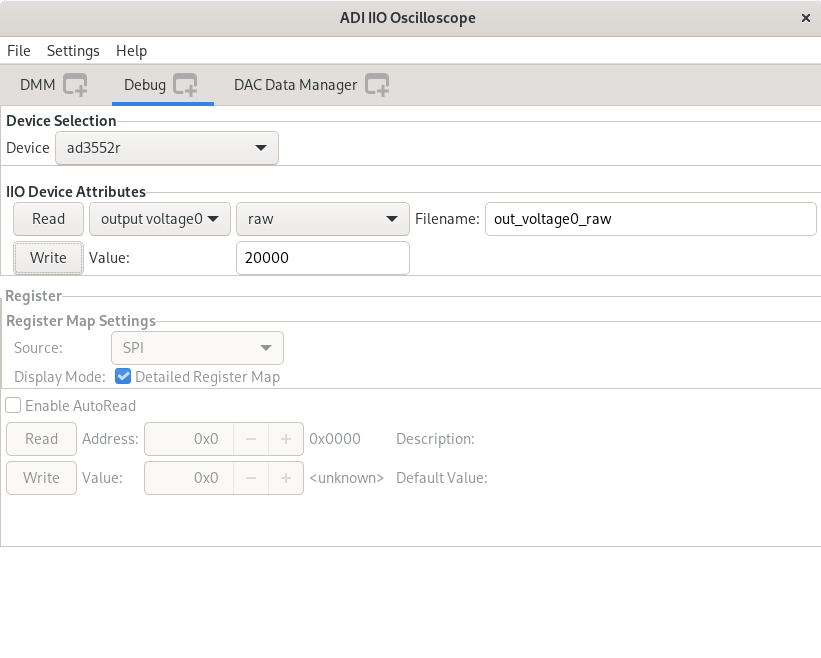Open the Device dropdown showing ad3552r
Screen dimensions: 821x658
(x=167, y=148)
